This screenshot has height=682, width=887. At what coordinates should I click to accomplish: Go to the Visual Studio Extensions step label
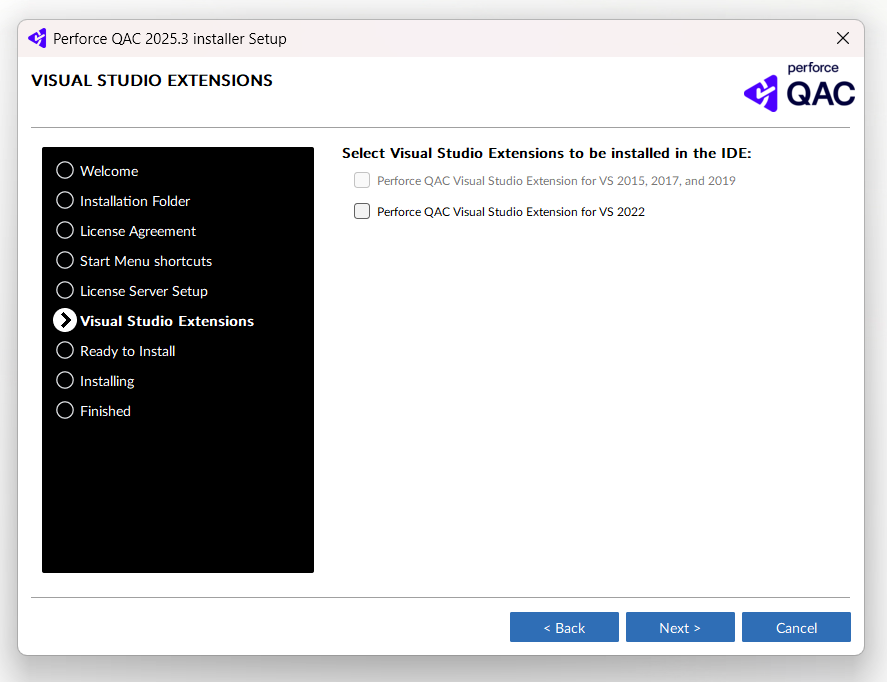167,321
